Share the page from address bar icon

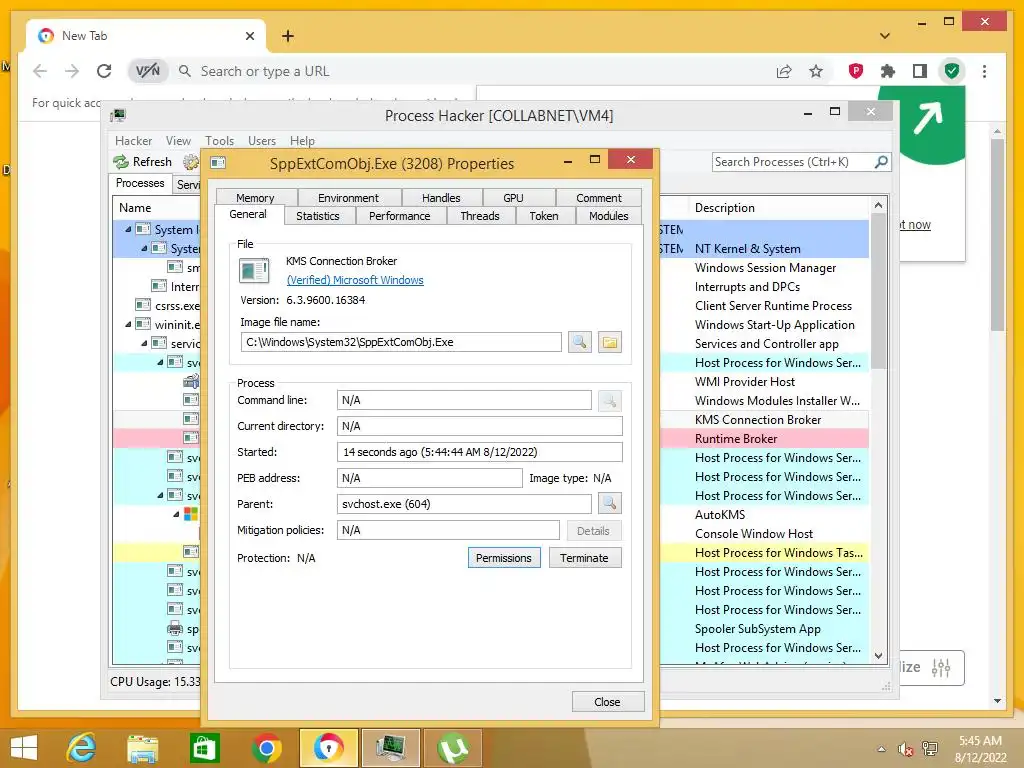click(784, 71)
